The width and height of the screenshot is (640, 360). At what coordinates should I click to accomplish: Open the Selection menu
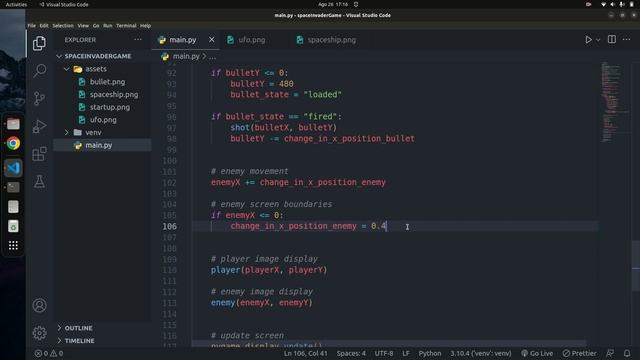coord(63,25)
